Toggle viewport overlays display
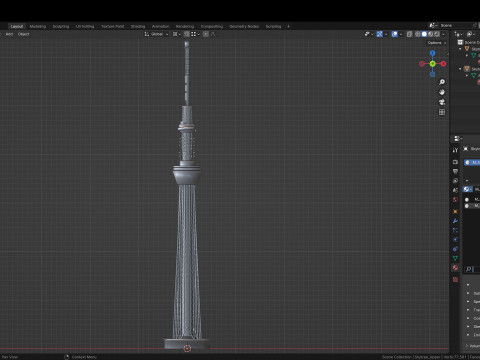This screenshot has width=480, height=360. [x=395, y=34]
